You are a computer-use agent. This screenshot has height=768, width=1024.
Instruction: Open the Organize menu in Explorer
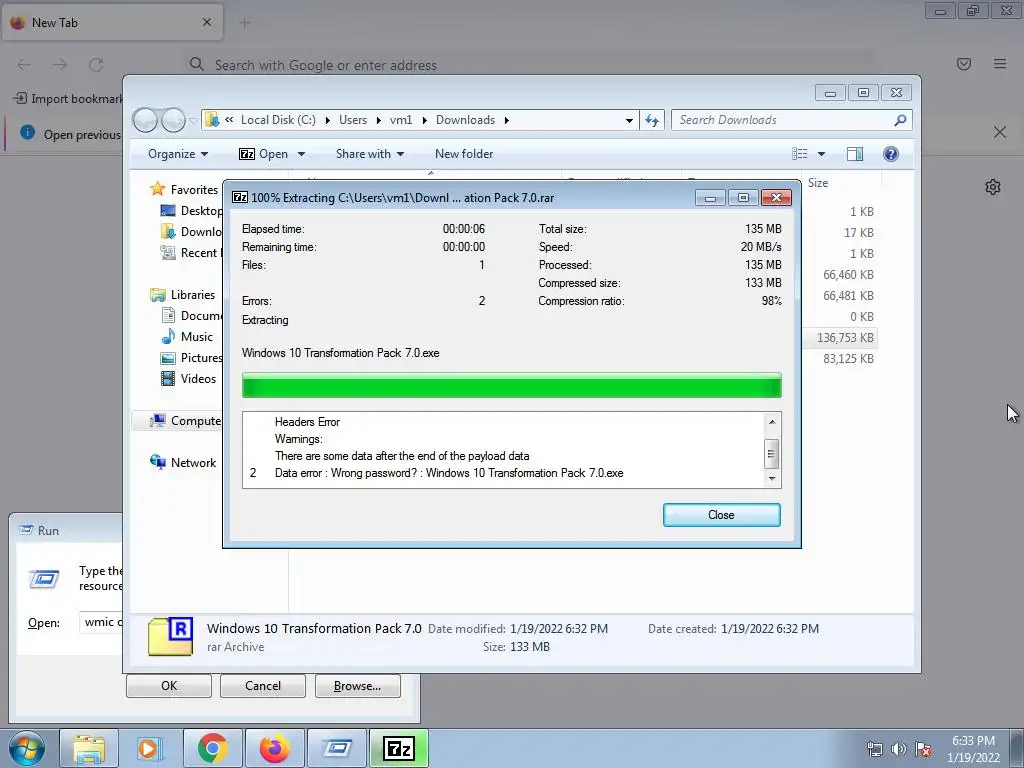[x=178, y=154]
